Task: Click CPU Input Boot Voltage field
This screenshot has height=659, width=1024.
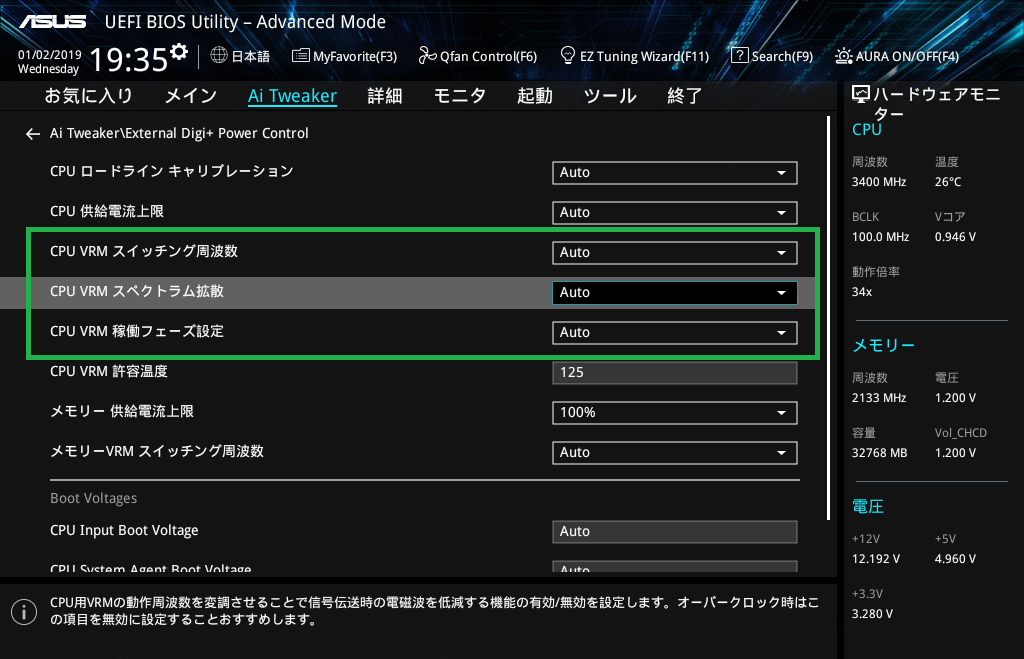Action: coord(675,532)
